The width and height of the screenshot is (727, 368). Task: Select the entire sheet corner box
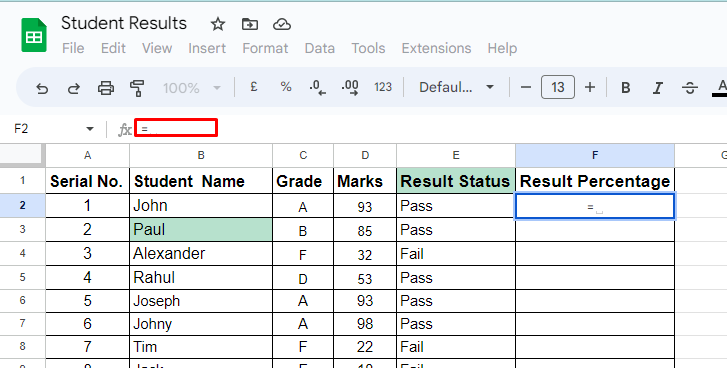pyautogui.click(x=22, y=155)
